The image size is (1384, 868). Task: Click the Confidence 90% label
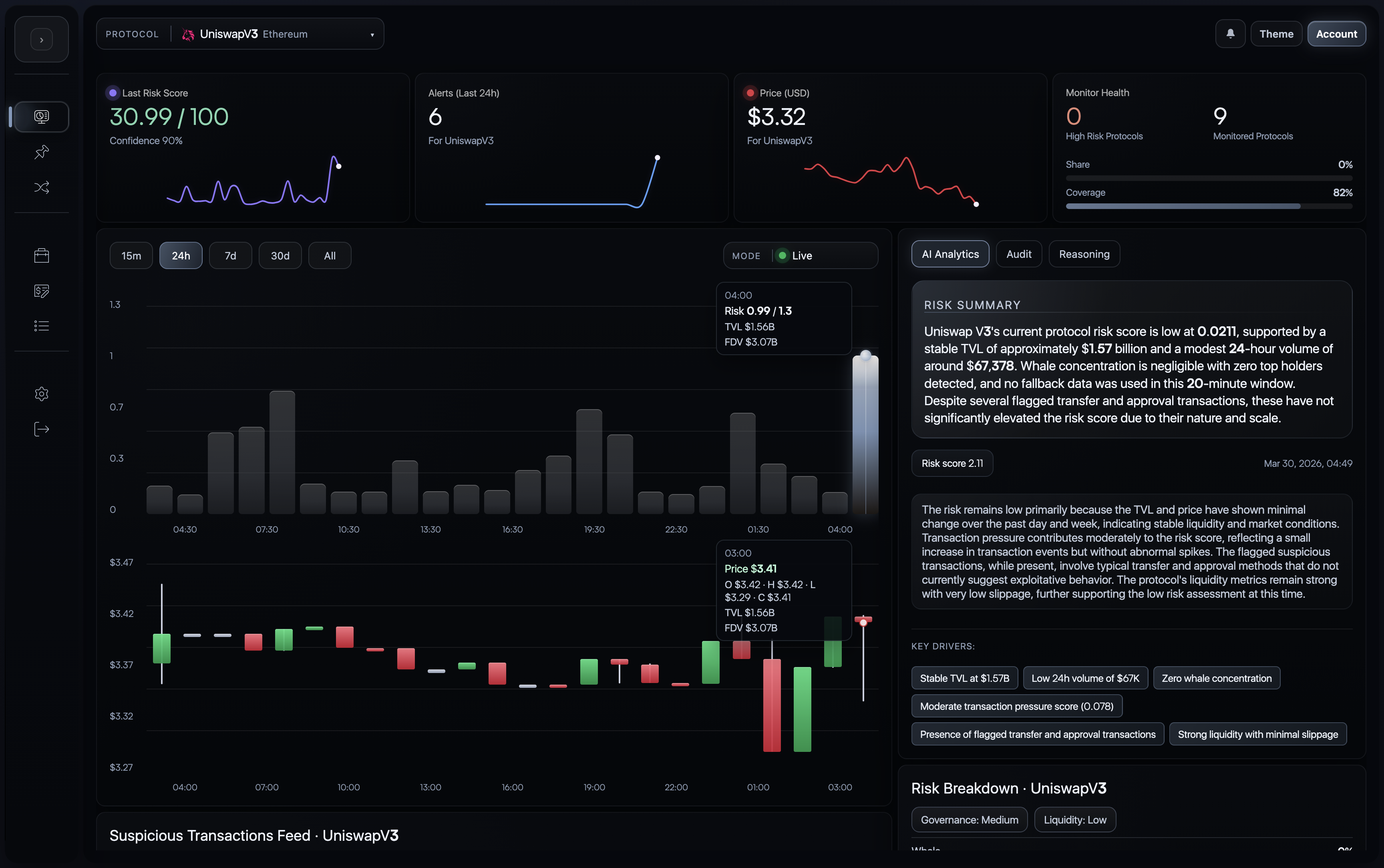click(x=146, y=141)
